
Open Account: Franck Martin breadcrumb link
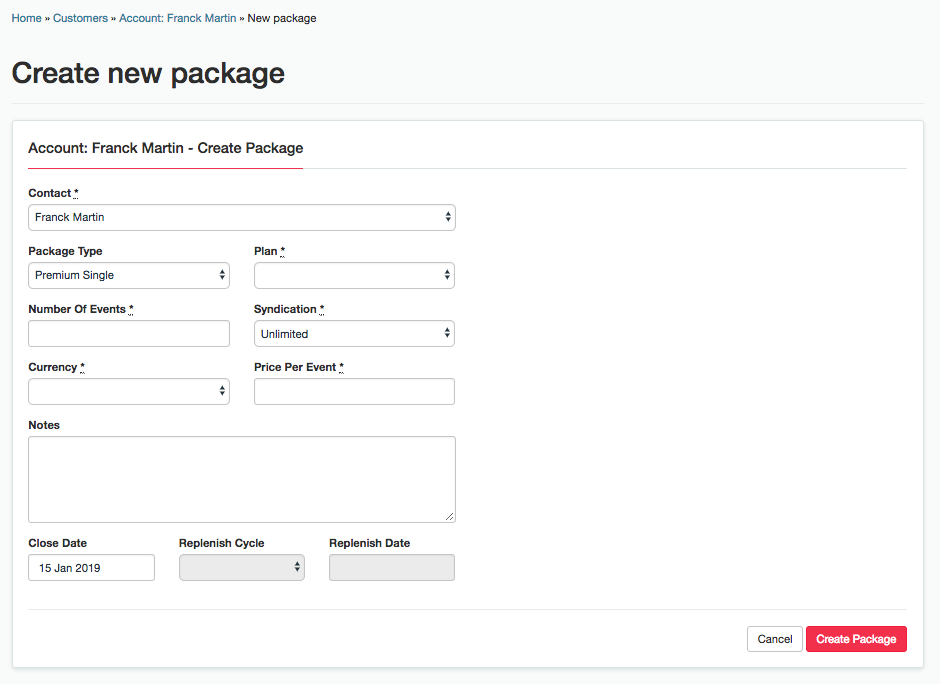tap(177, 18)
